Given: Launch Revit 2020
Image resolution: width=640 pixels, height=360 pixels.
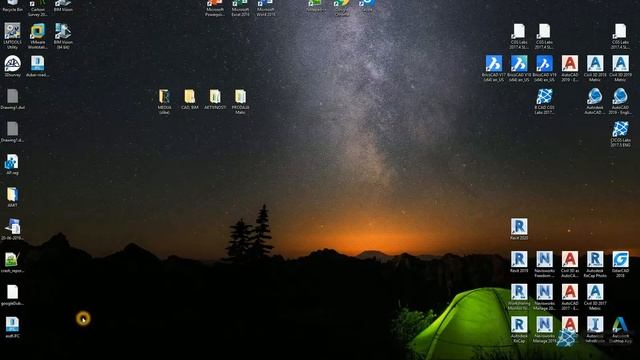Looking at the screenshot, I should 519,229.
